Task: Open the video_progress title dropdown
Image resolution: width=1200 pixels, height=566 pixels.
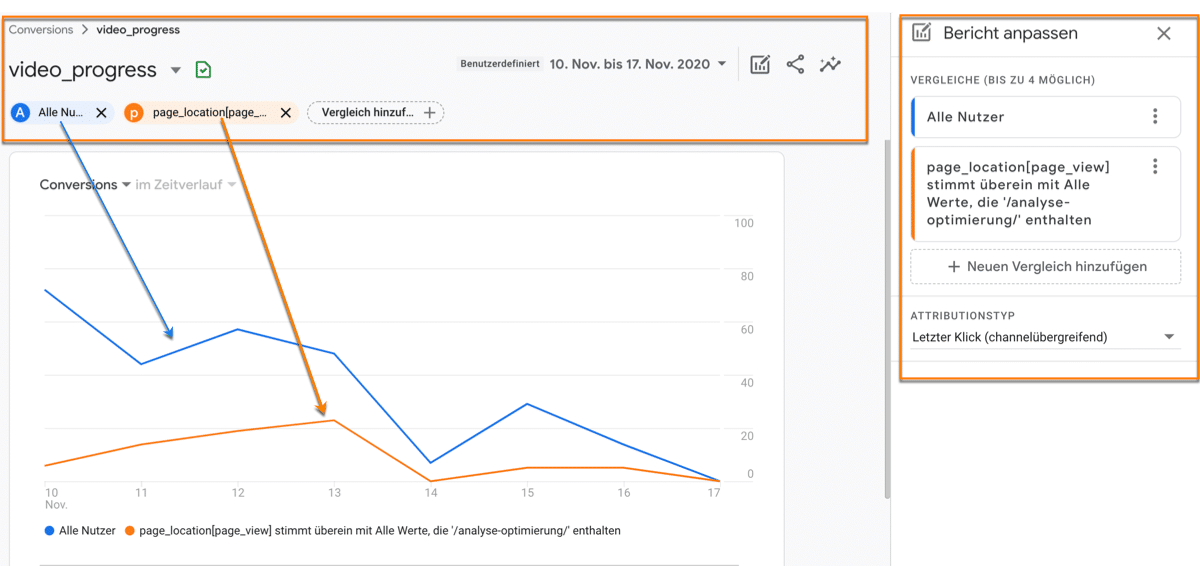Action: click(176, 70)
